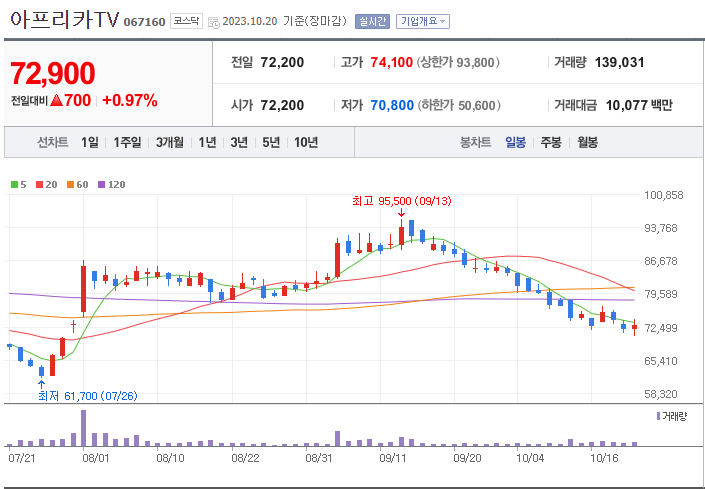Click the purple 거래량 legend marker
The width and height of the screenshot is (705, 489).
pyautogui.click(x=659, y=416)
